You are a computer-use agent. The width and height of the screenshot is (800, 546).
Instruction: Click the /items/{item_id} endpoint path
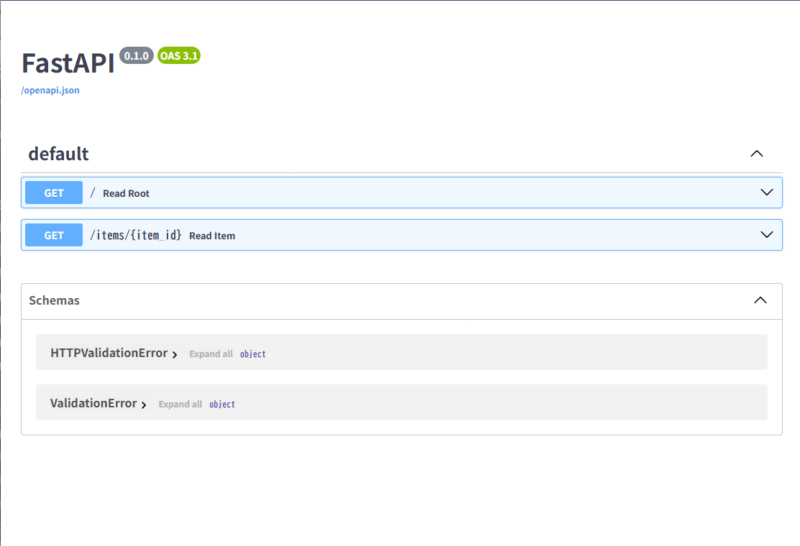pyautogui.click(x=136, y=235)
